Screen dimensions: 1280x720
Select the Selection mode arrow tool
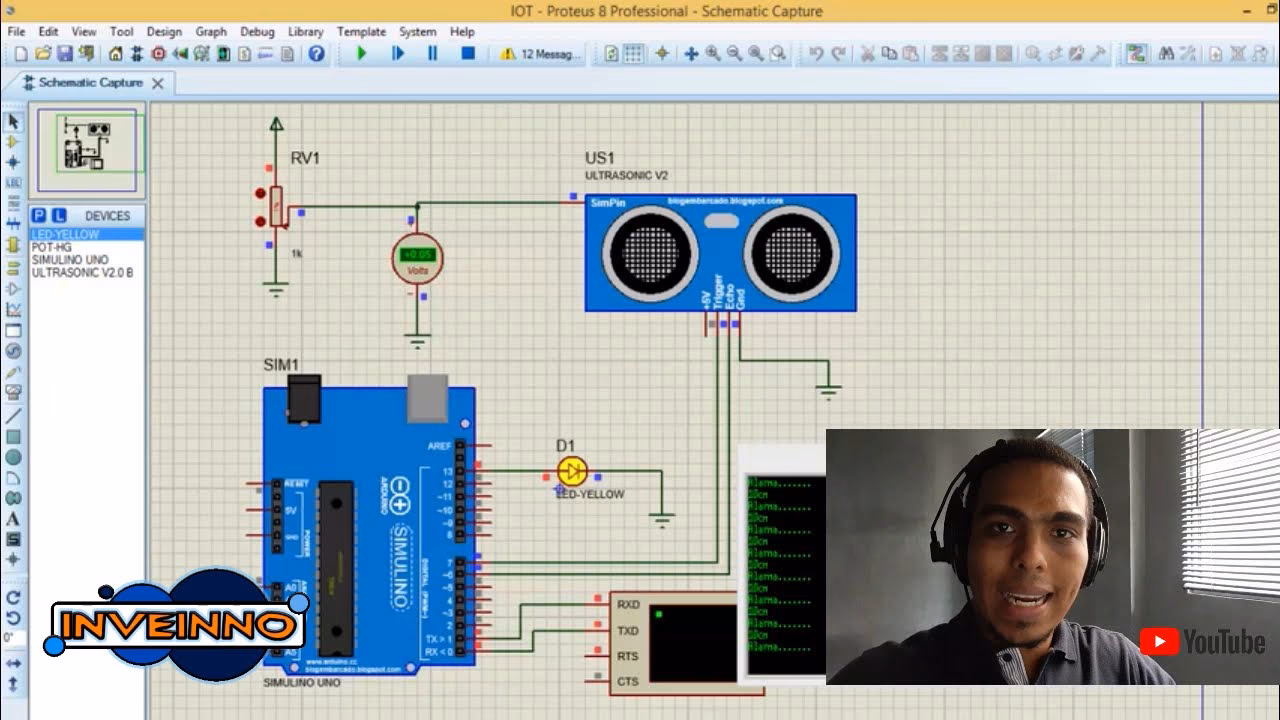13,121
